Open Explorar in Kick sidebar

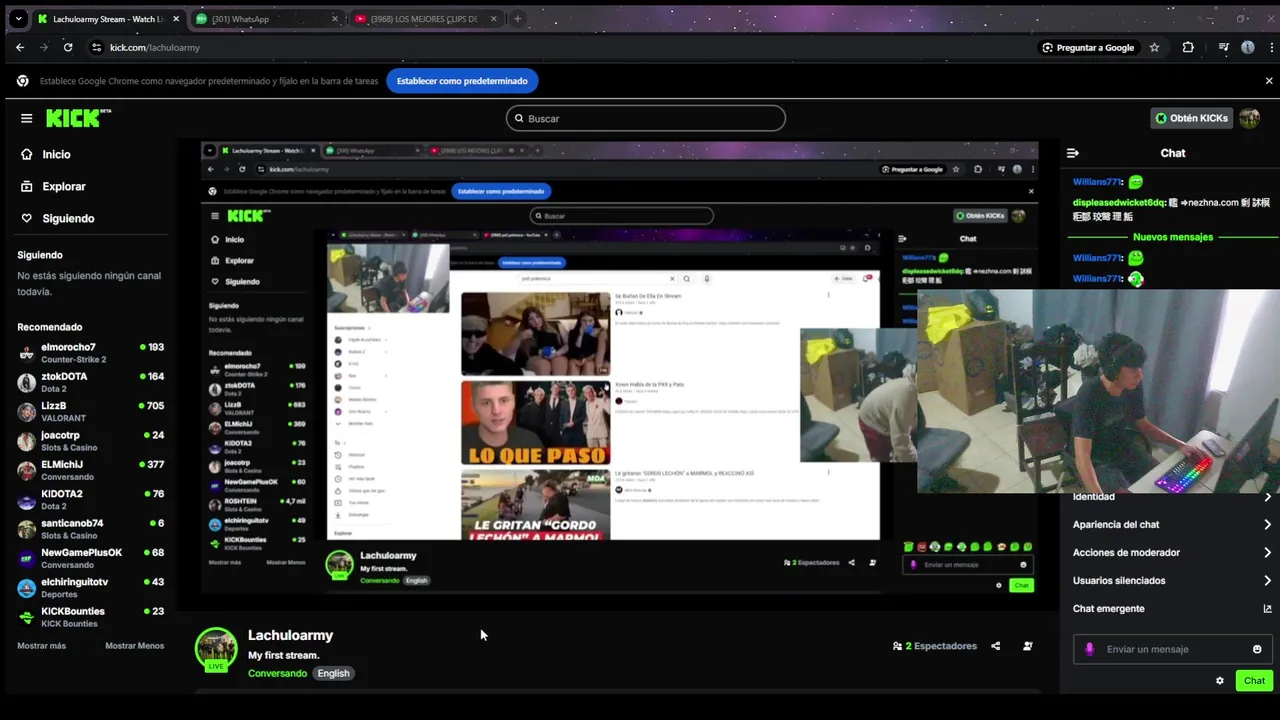(64, 186)
